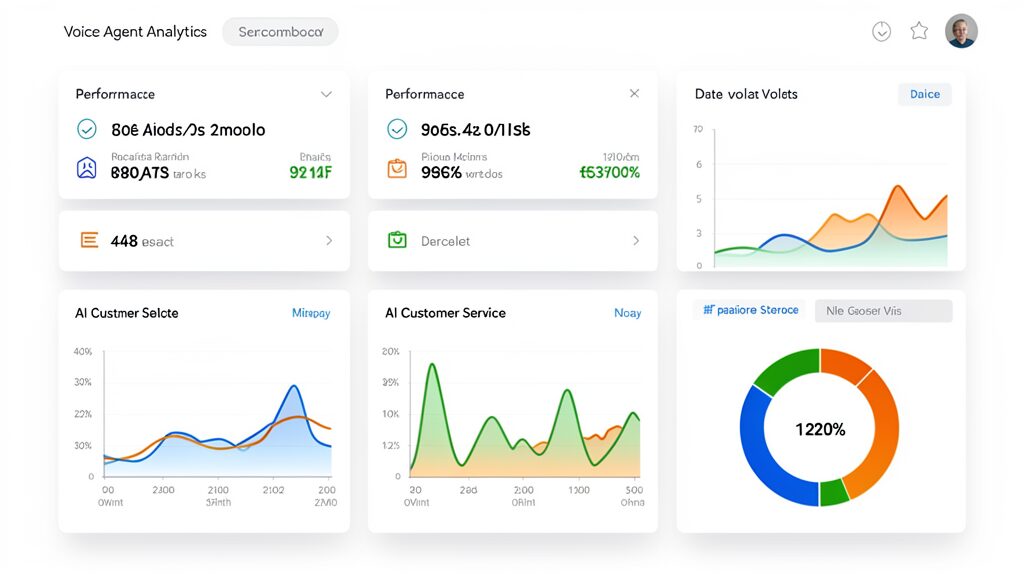Screen dimensions: 1024x576
Task: Click the orange list icon beside 448
Action: pos(89,240)
